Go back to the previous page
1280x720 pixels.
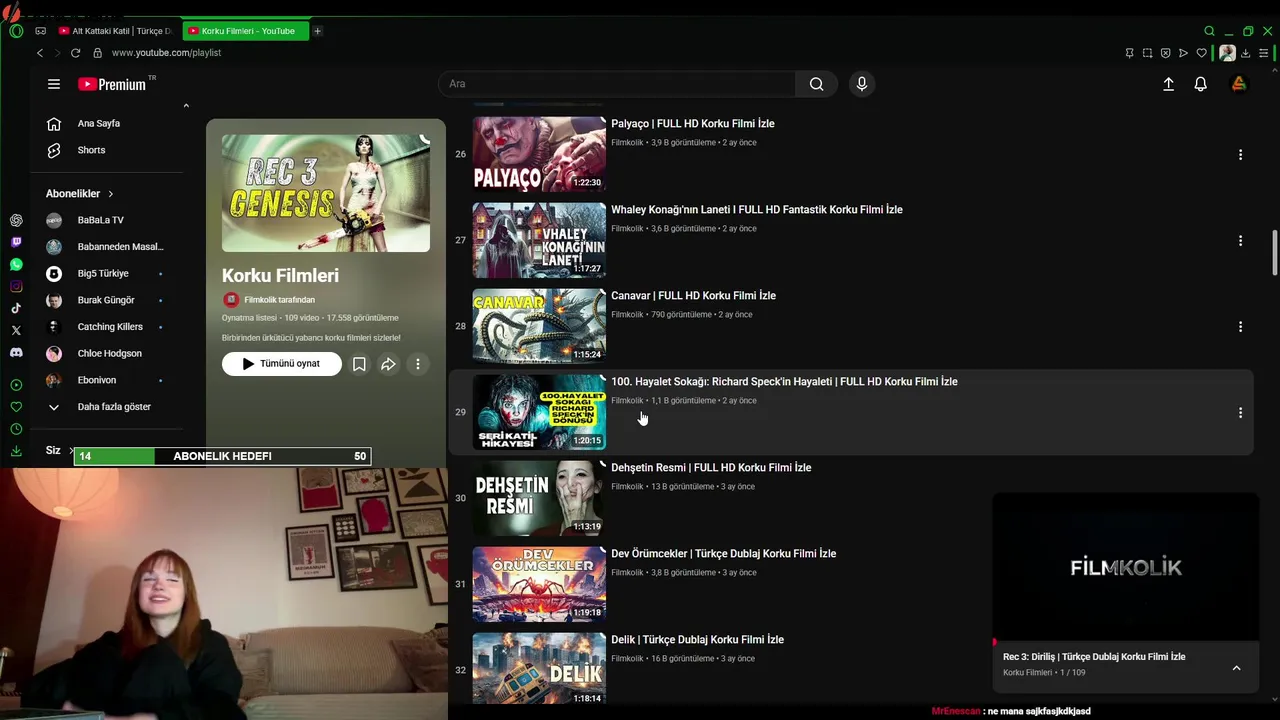[40, 53]
